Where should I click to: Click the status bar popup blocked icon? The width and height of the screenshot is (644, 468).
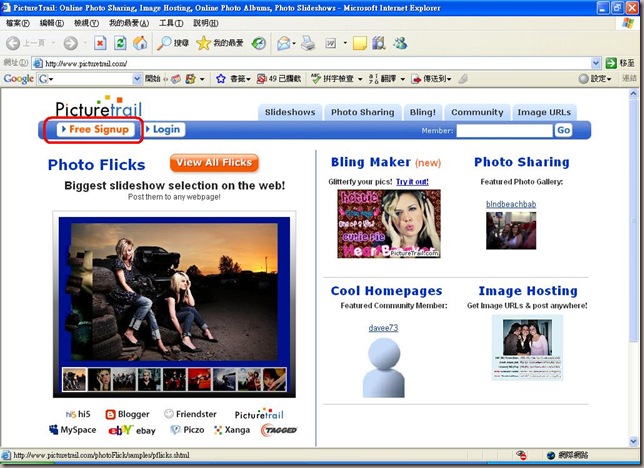521,455
